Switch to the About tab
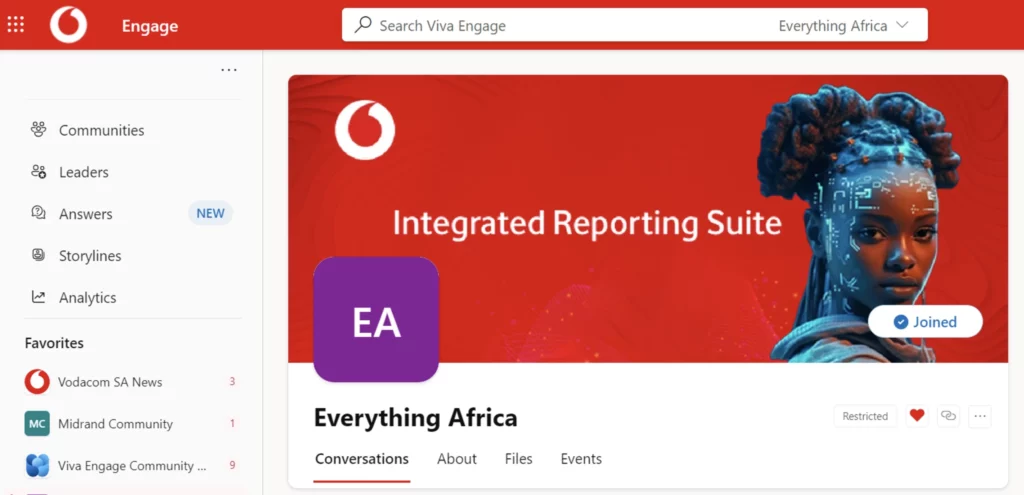 (x=457, y=459)
